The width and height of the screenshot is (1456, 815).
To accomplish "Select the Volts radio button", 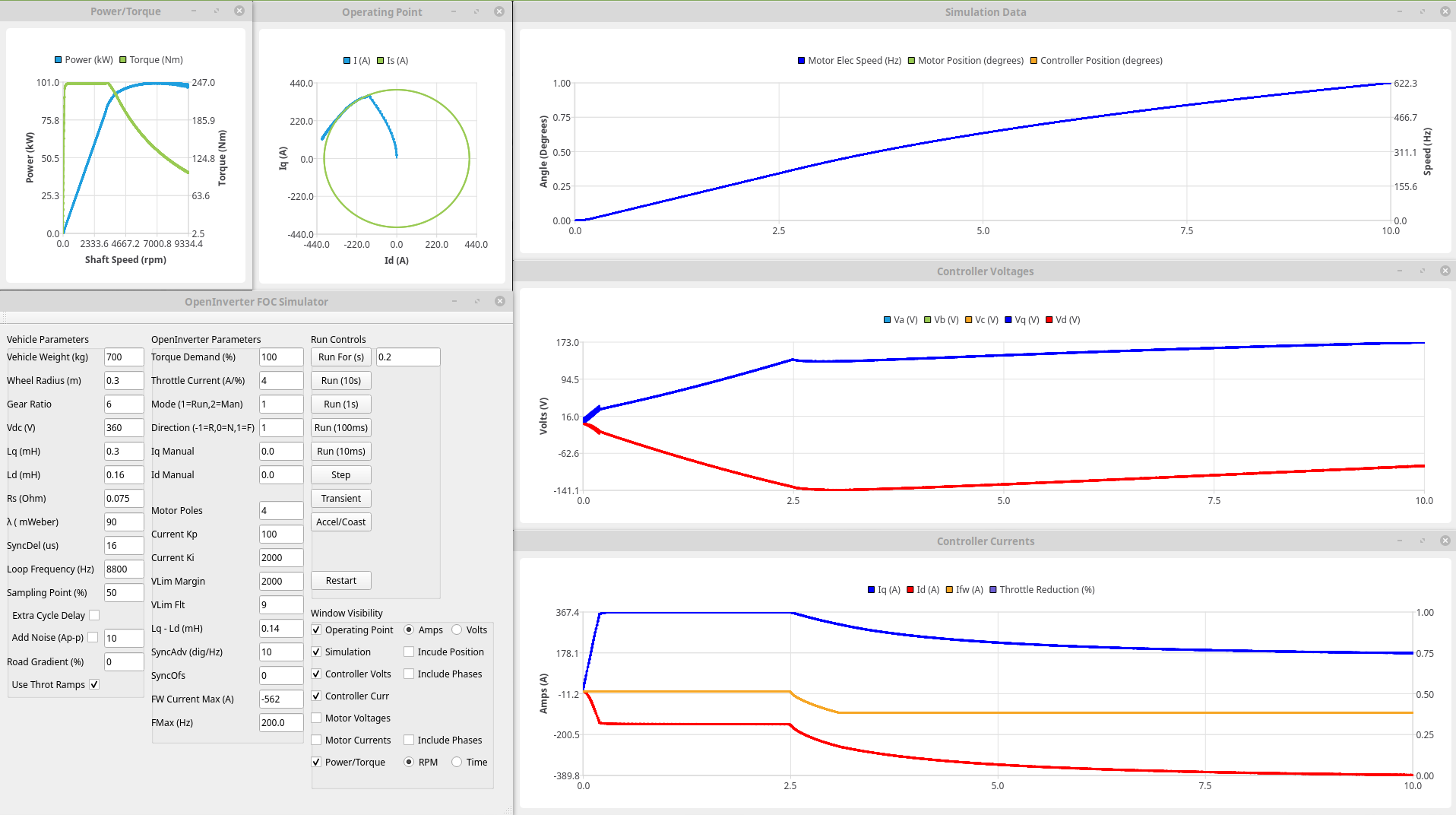I will [x=457, y=629].
